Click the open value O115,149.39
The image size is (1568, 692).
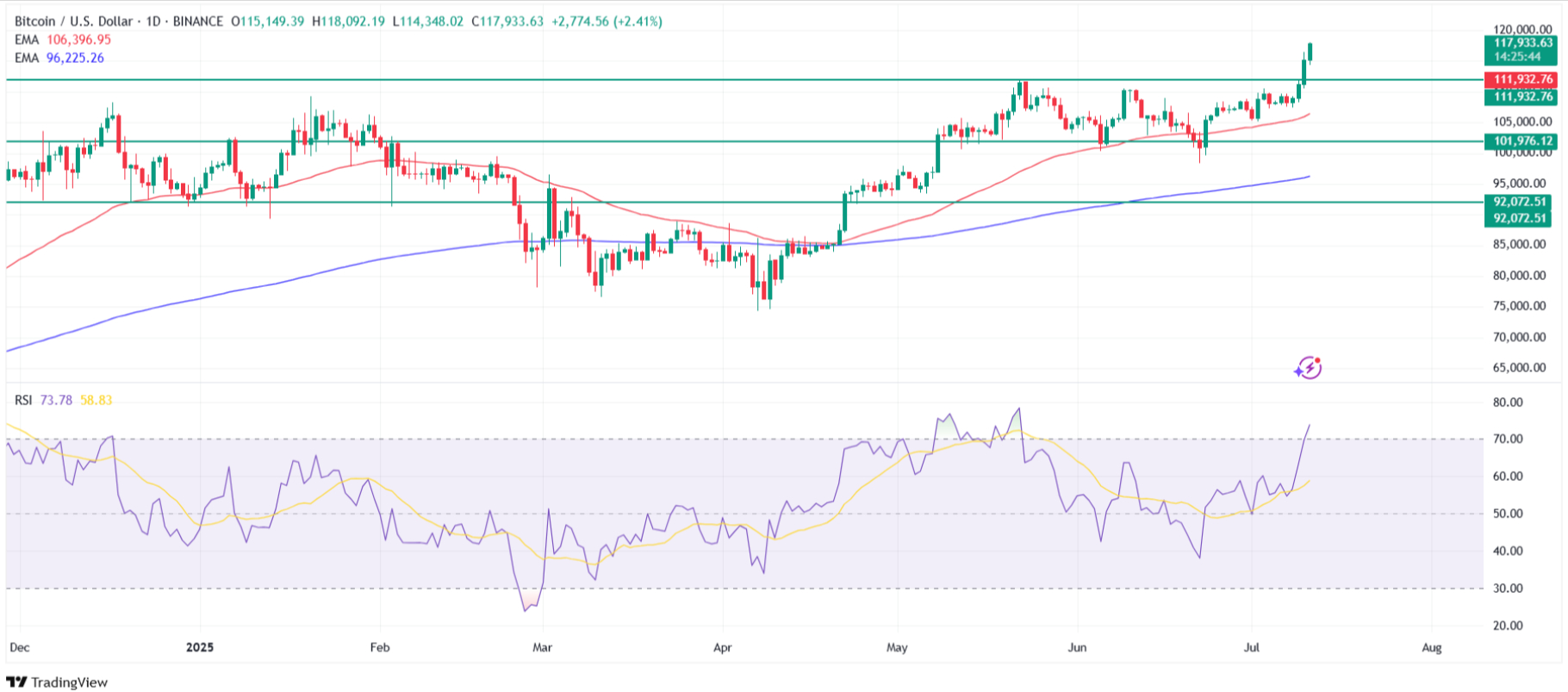pyautogui.click(x=268, y=21)
